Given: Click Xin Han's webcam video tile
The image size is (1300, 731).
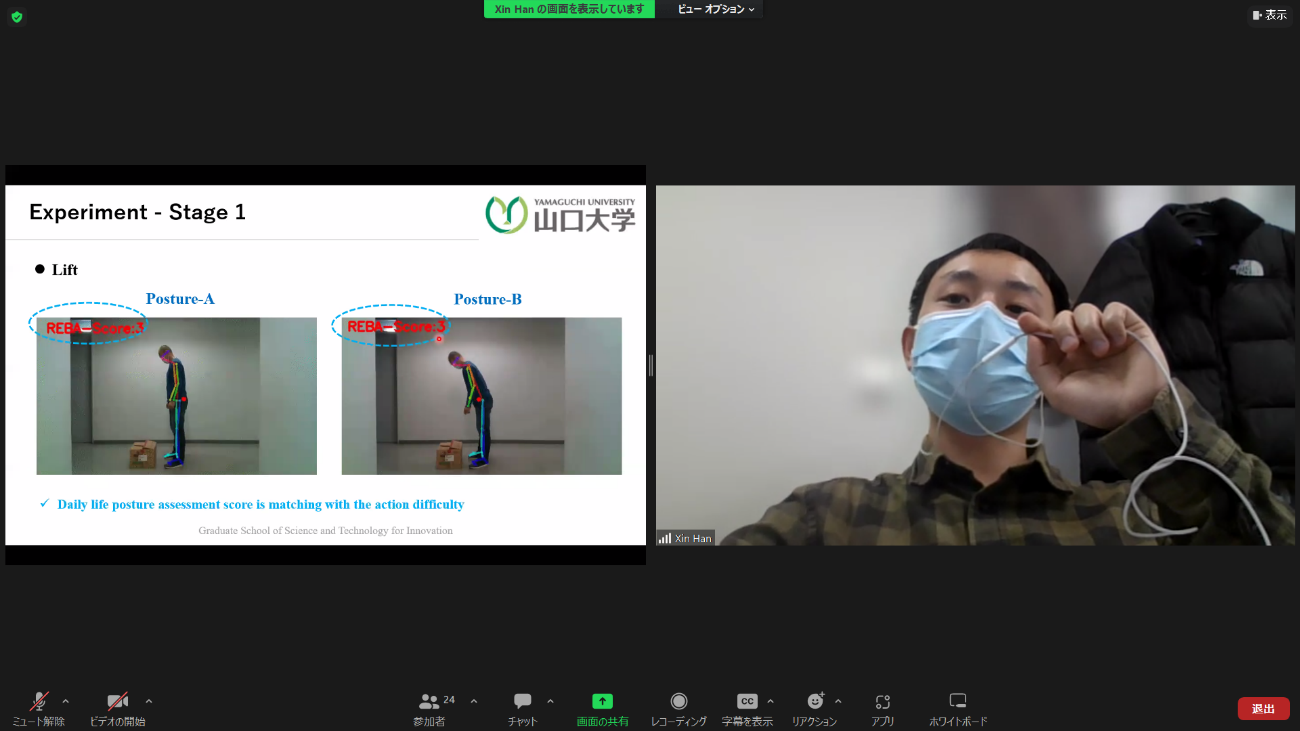Looking at the screenshot, I should (x=975, y=365).
